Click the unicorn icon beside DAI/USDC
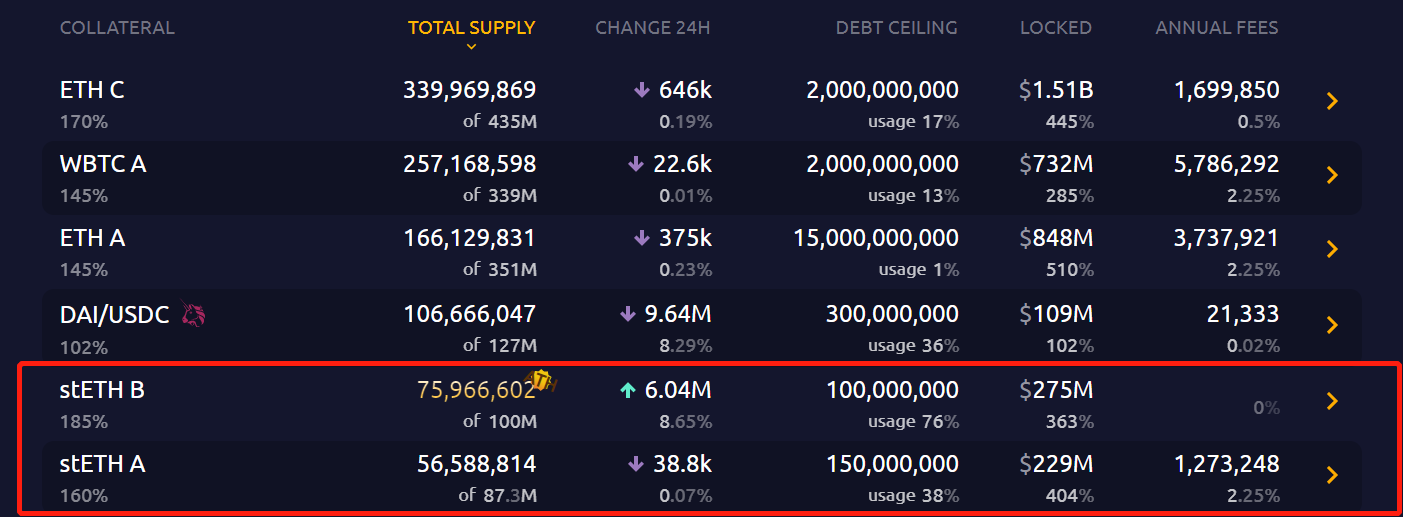Viewport: 1403px width, 517px height. (x=193, y=316)
